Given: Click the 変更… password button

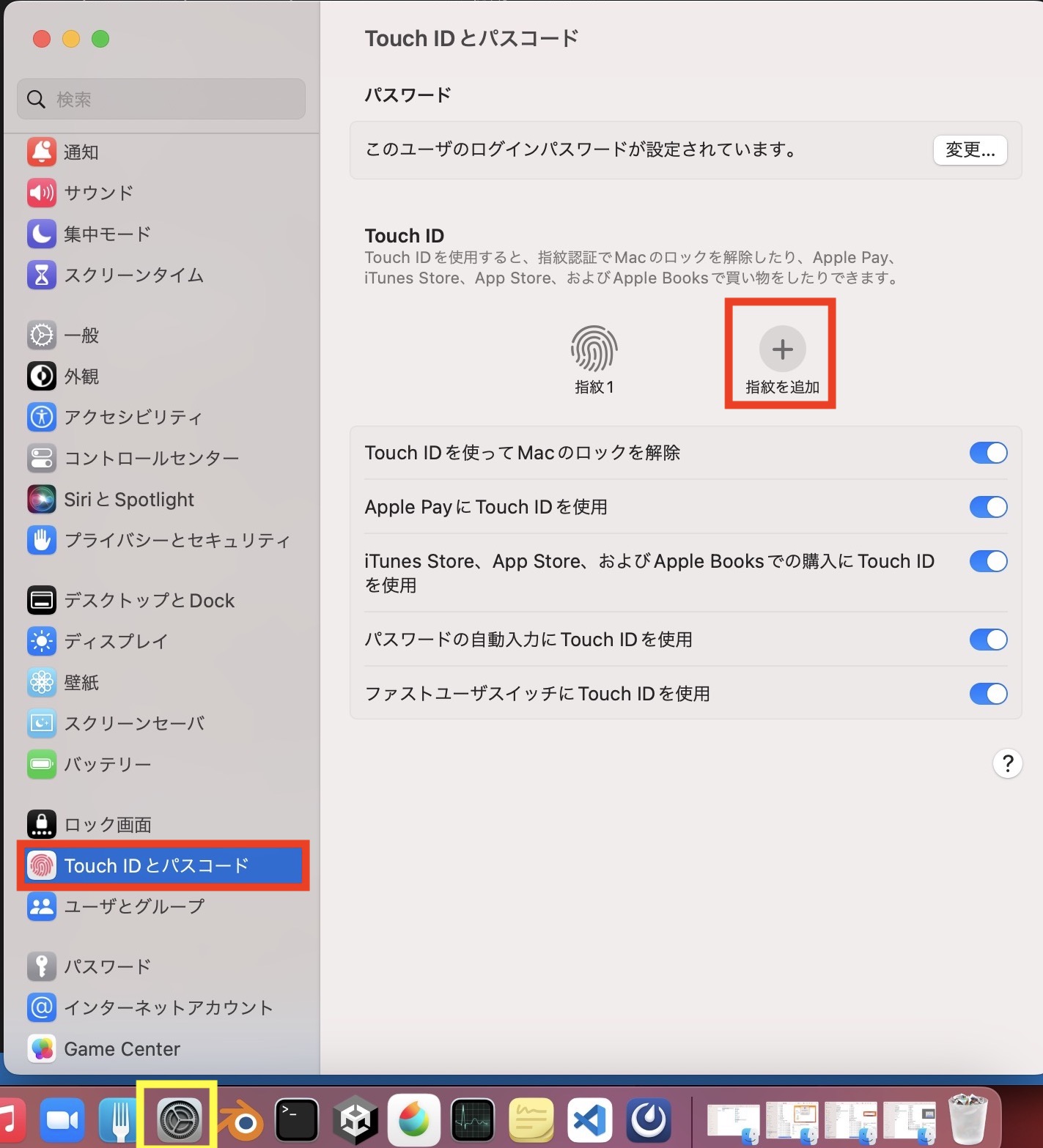Looking at the screenshot, I should tap(969, 150).
